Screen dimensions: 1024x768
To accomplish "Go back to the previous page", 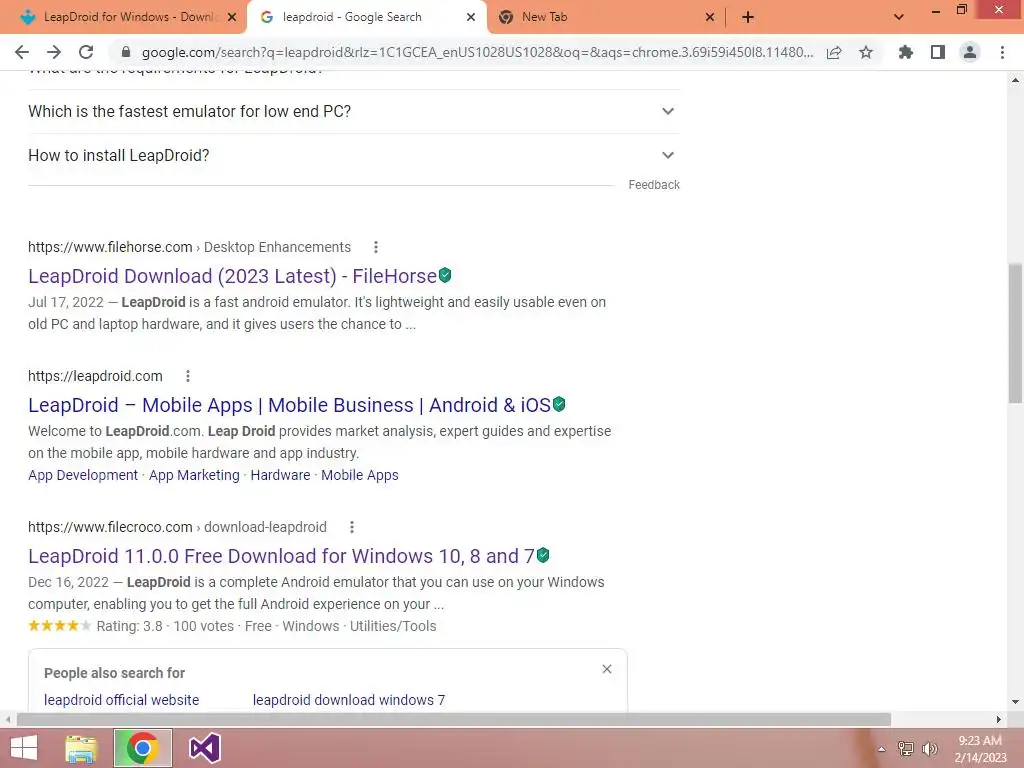I will click(x=22, y=52).
